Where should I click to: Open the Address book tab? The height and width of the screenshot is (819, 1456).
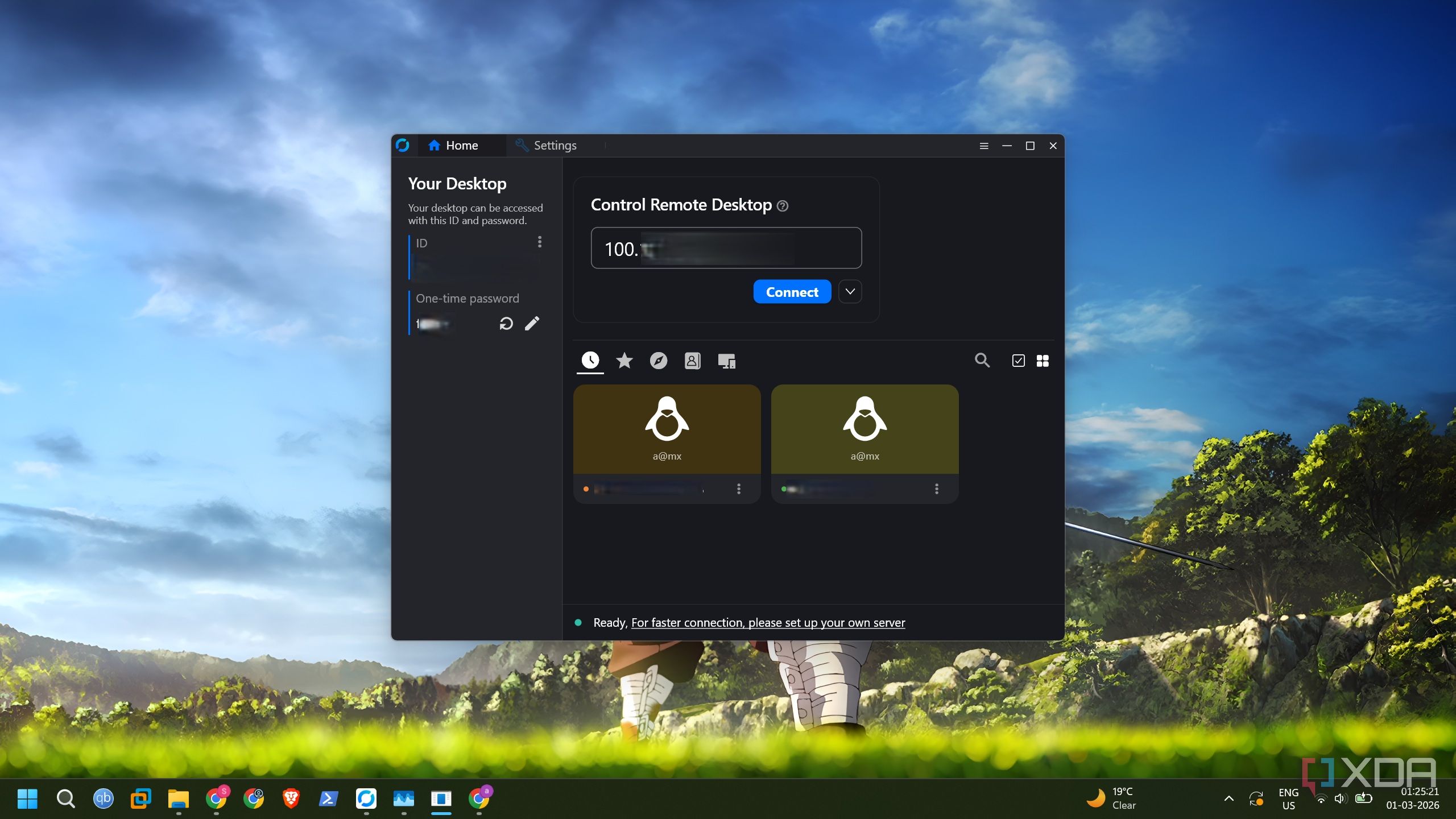click(x=692, y=361)
